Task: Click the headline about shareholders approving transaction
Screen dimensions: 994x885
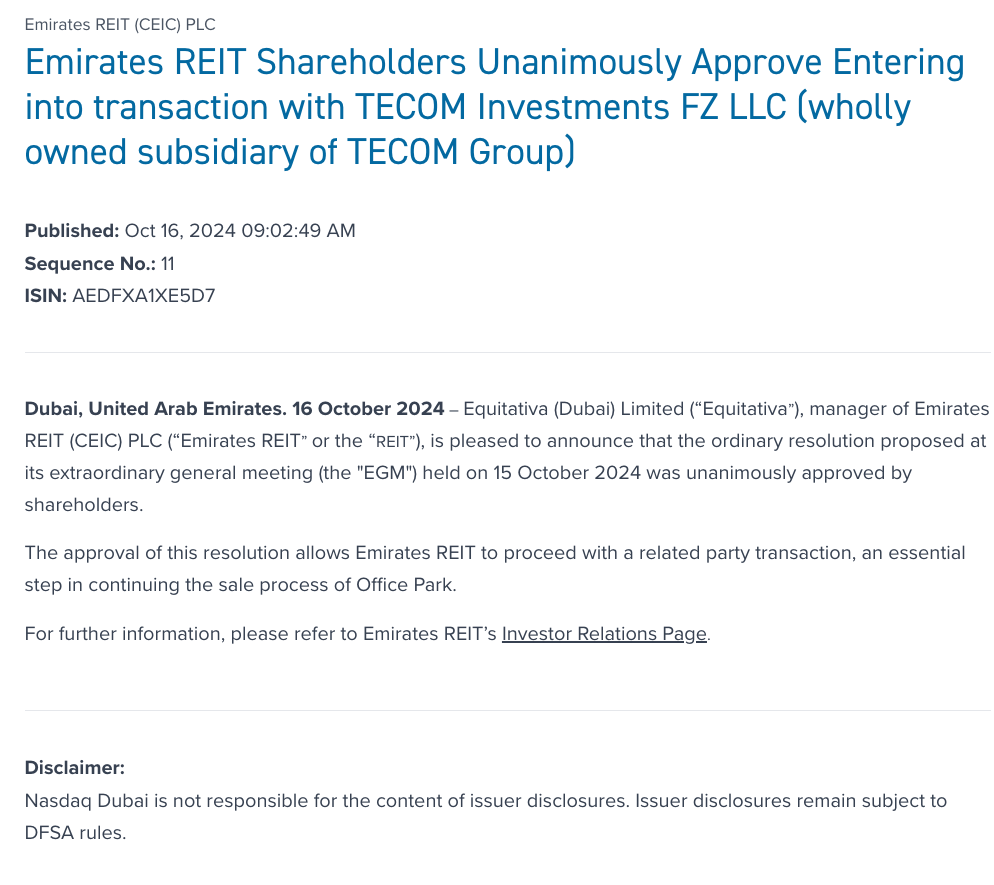Action: 494,107
